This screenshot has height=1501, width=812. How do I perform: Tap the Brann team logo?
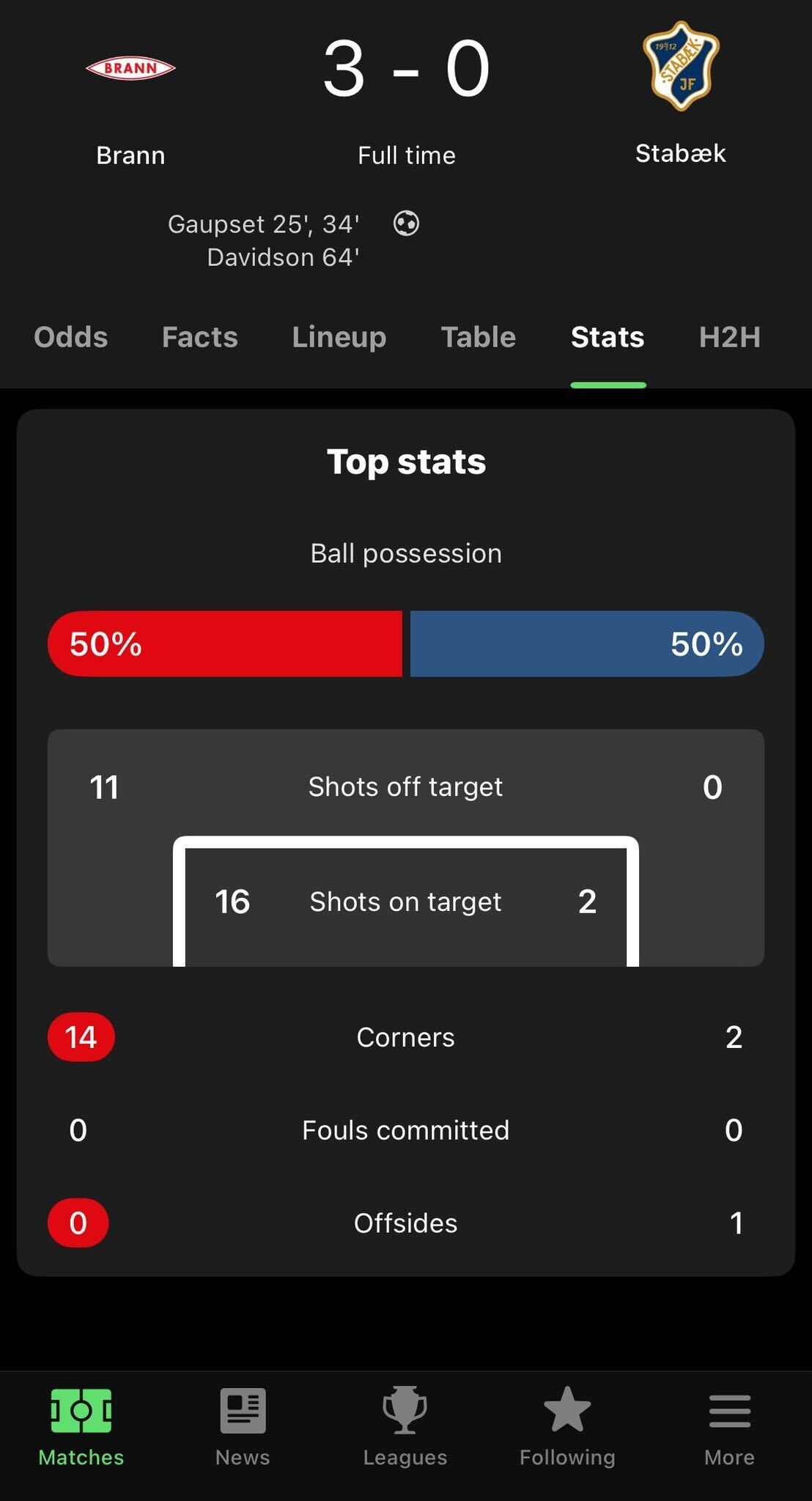point(130,68)
